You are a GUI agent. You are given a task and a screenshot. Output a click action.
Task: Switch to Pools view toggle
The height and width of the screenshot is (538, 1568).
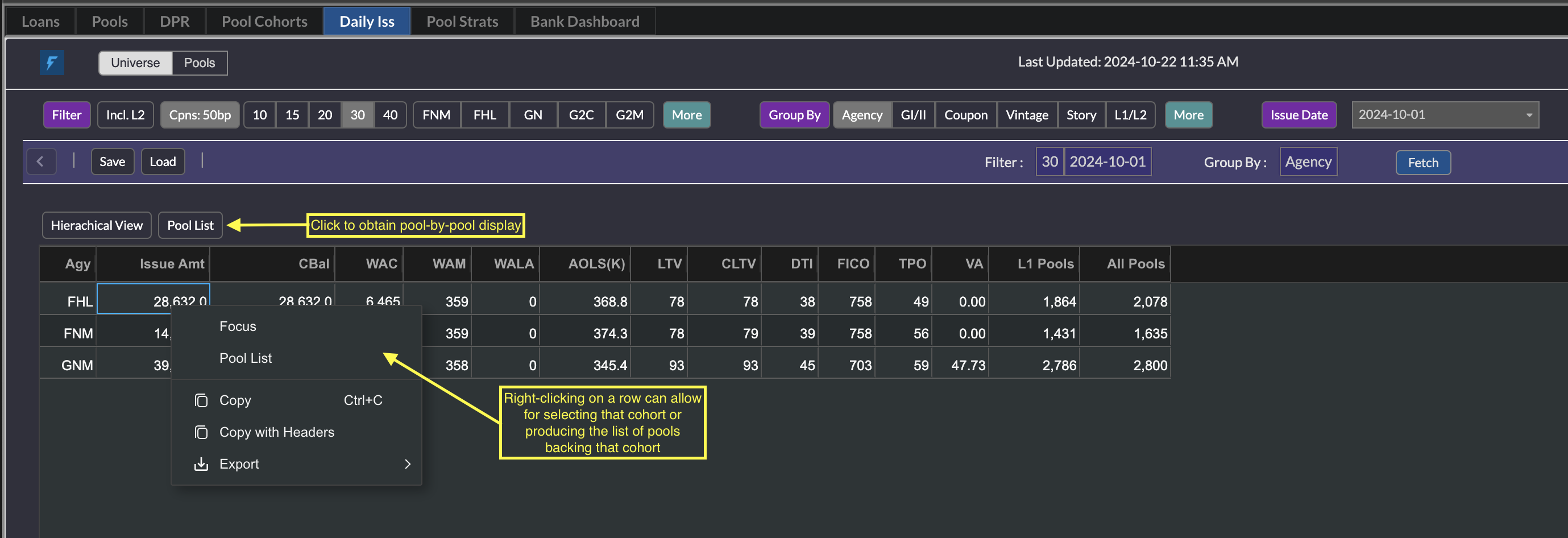199,63
